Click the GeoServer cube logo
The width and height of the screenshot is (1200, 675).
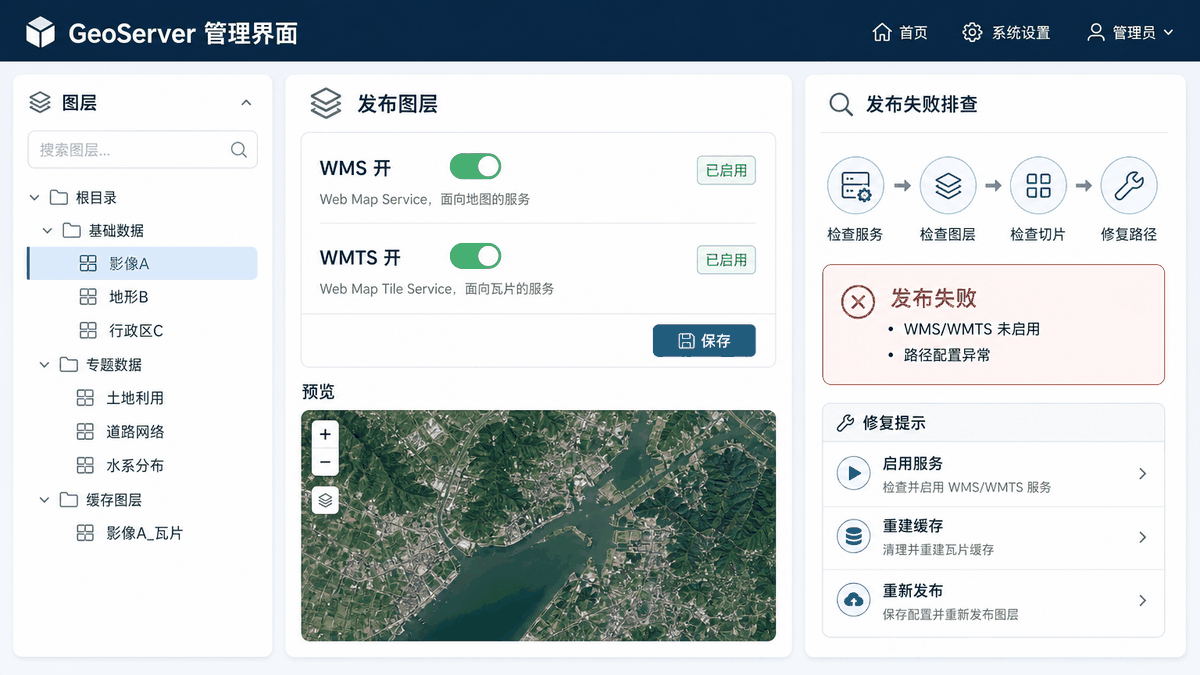[x=40, y=32]
